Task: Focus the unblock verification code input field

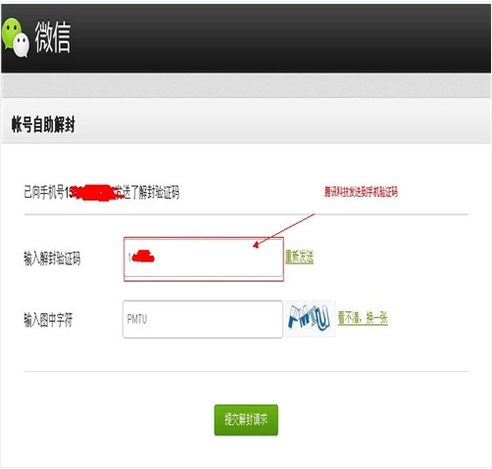Action: tap(203, 259)
